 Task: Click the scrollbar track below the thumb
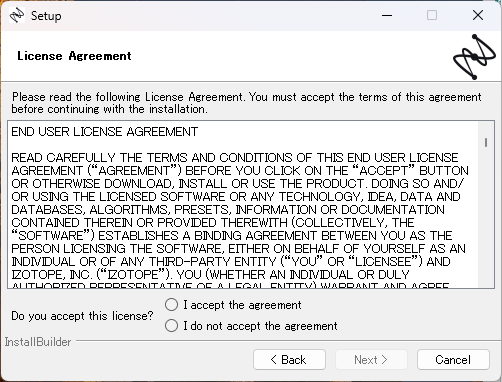[x=486, y=217]
